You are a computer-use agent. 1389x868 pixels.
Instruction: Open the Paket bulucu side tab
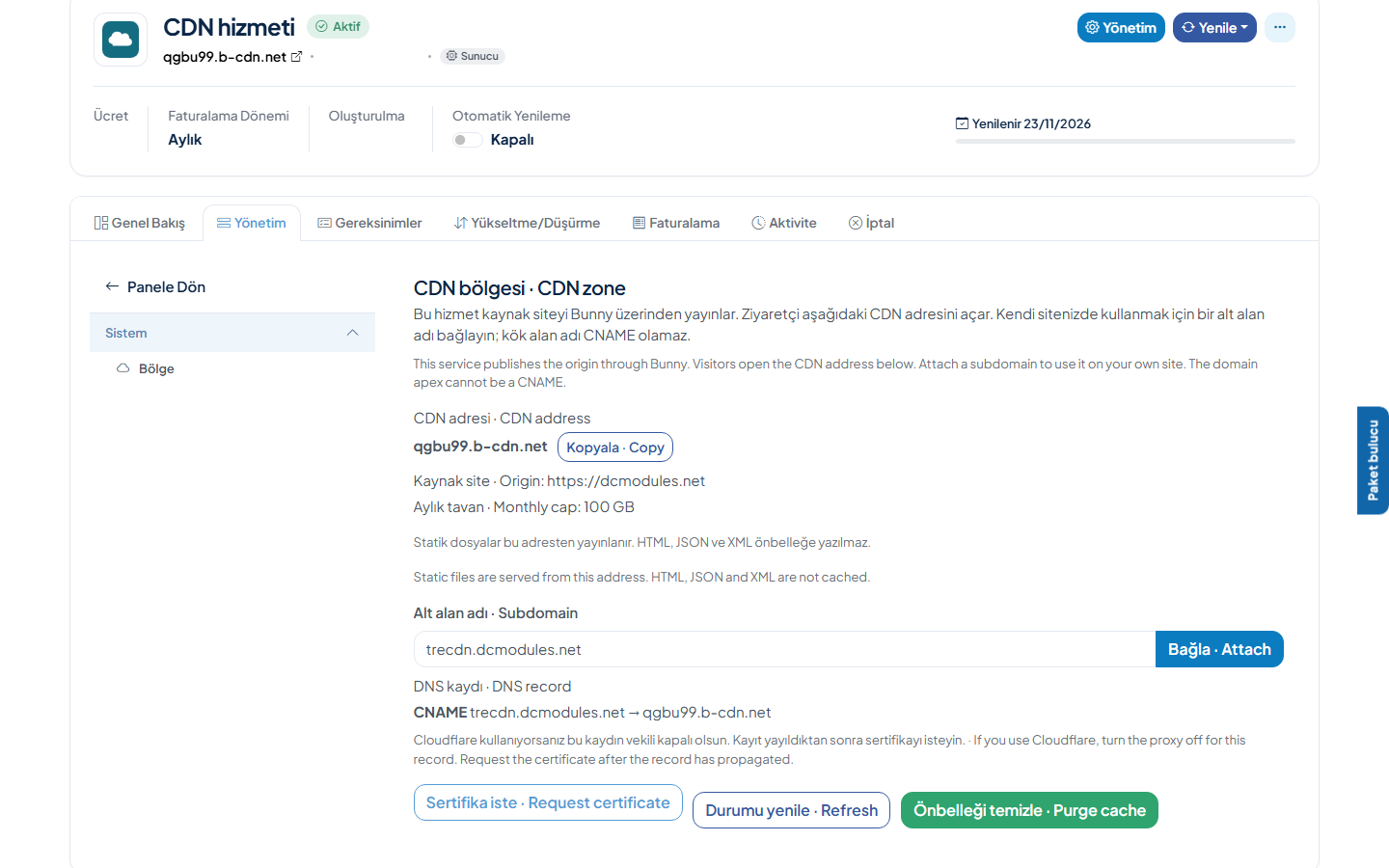[1373, 460]
